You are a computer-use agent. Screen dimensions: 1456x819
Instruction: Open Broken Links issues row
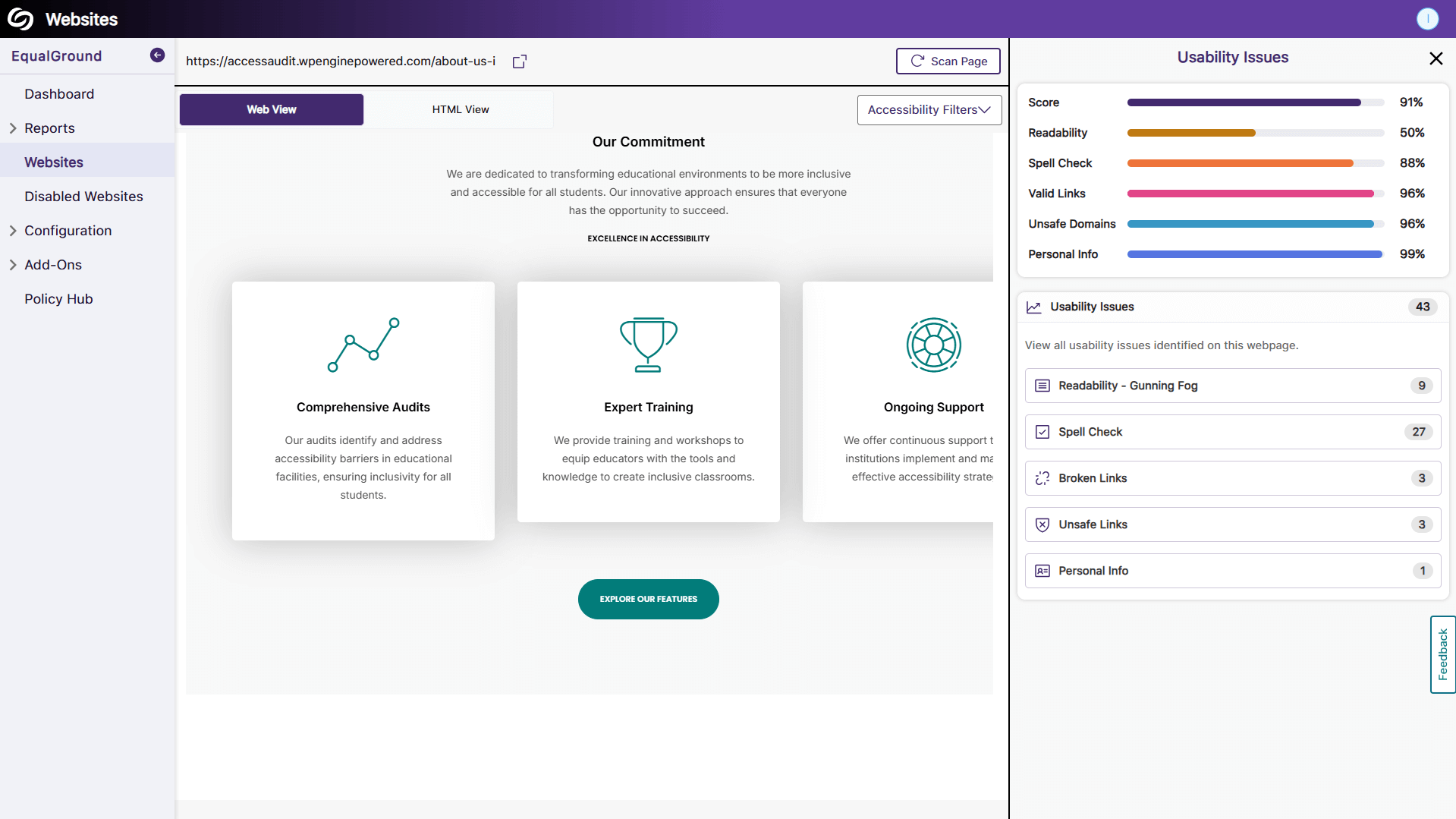click(1233, 478)
